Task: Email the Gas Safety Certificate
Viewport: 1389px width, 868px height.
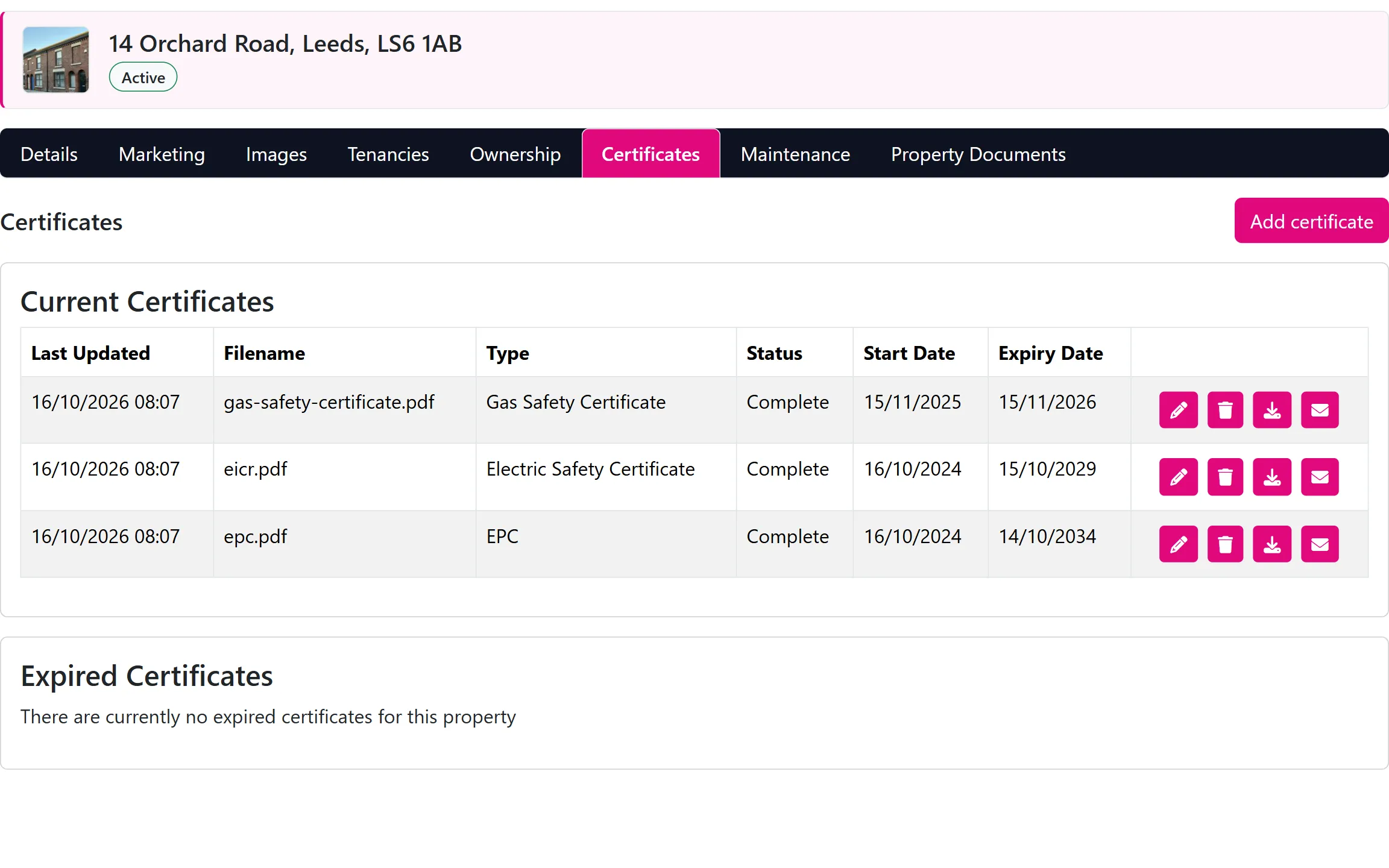Action: point(1320,410)
